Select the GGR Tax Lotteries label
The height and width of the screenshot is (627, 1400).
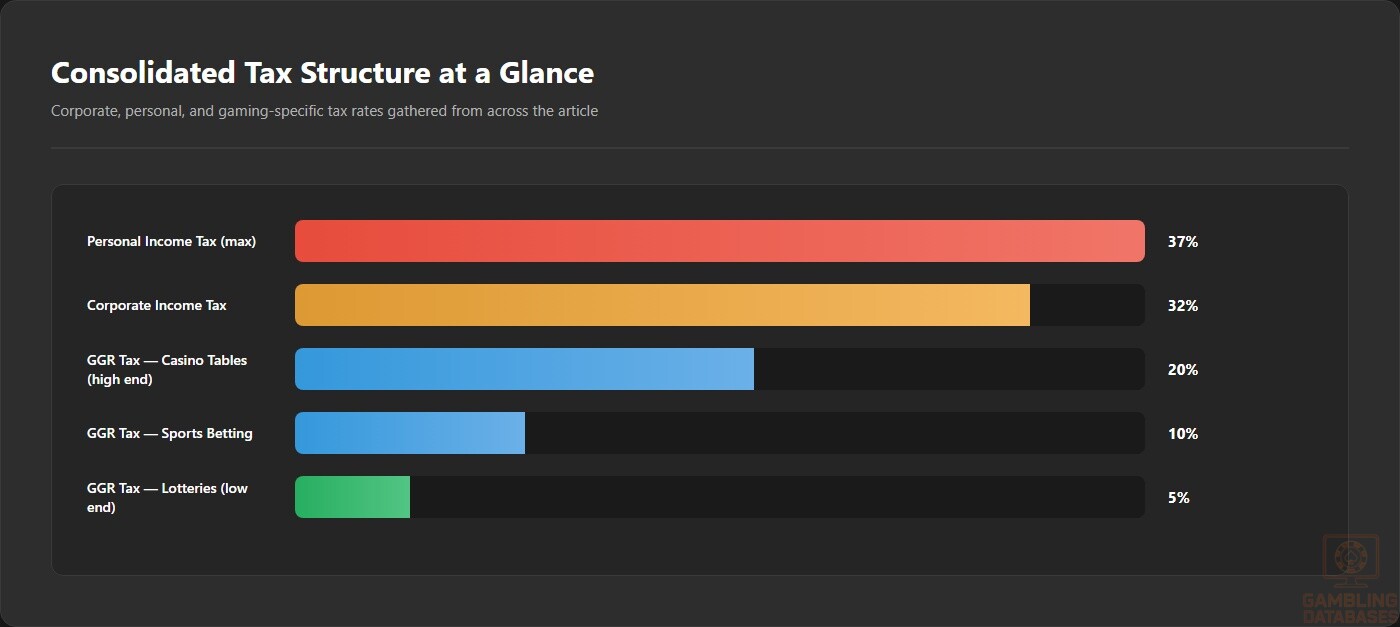(167, 497)
